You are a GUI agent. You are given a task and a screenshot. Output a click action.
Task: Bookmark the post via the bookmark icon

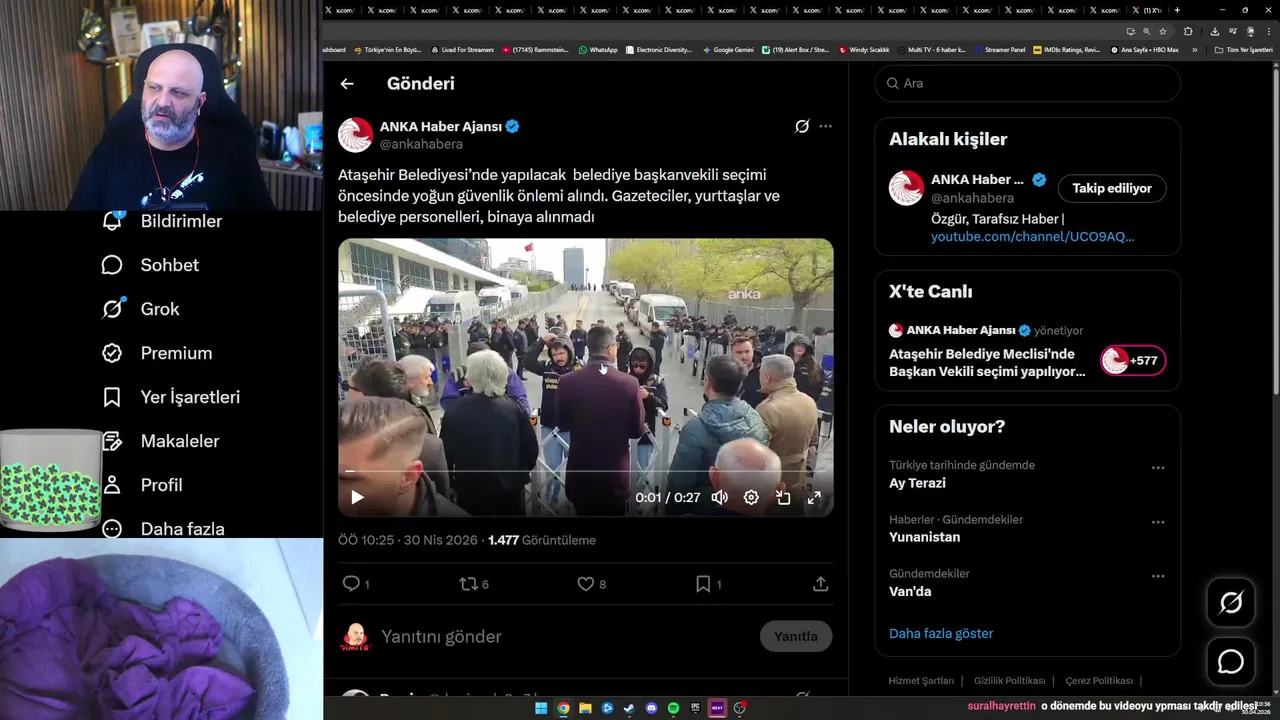pyautogui.click(x=708, y=584)
